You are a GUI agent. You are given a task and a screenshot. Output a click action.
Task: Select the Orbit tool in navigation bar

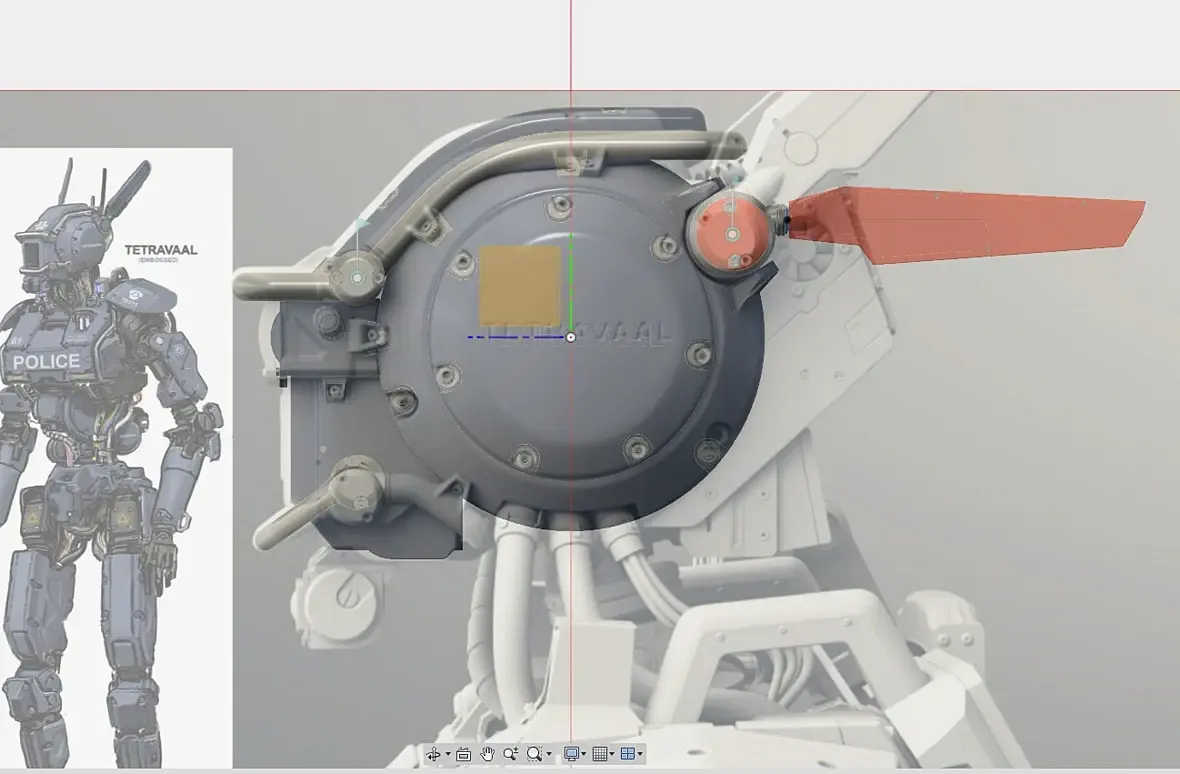click(433, 754)
